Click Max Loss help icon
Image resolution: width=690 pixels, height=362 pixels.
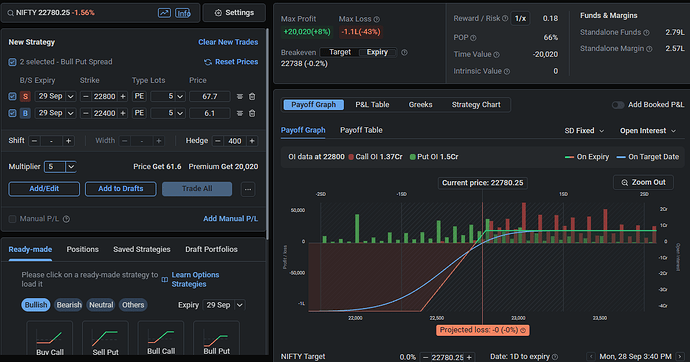pyautogui.click(x=377, y=19)
